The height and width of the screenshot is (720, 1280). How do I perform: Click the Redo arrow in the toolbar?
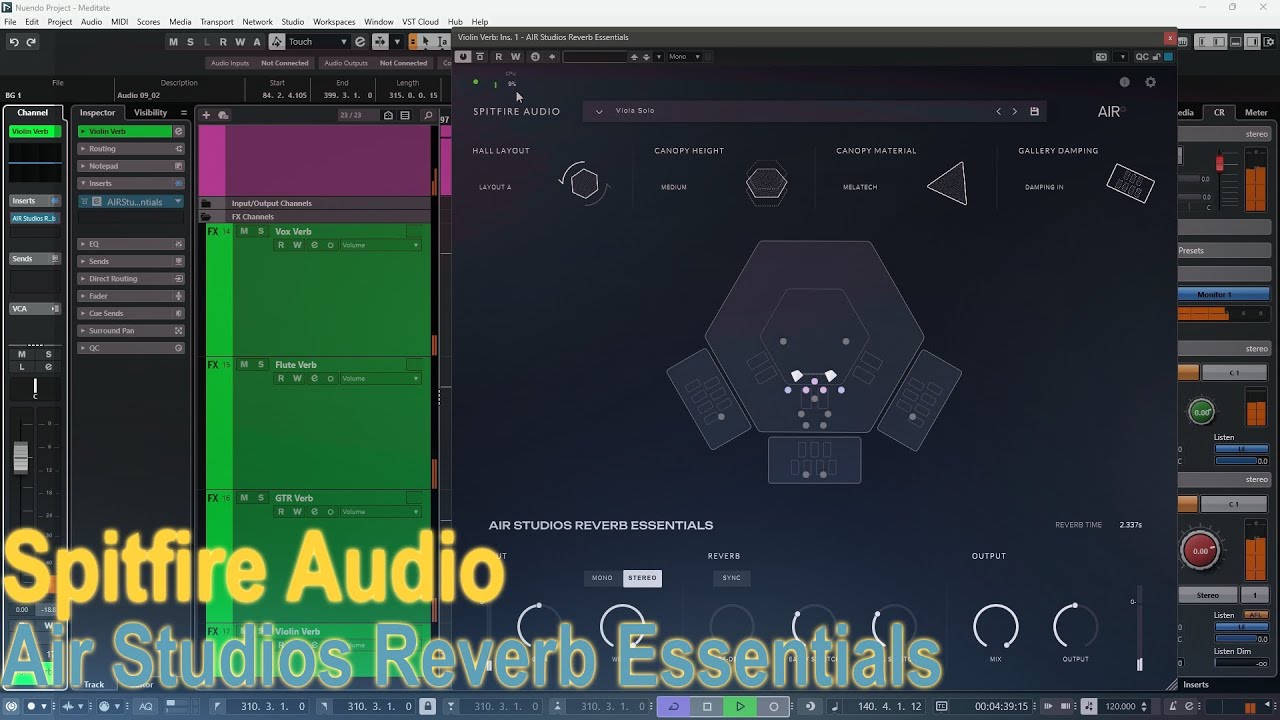(x=31, y=42)
